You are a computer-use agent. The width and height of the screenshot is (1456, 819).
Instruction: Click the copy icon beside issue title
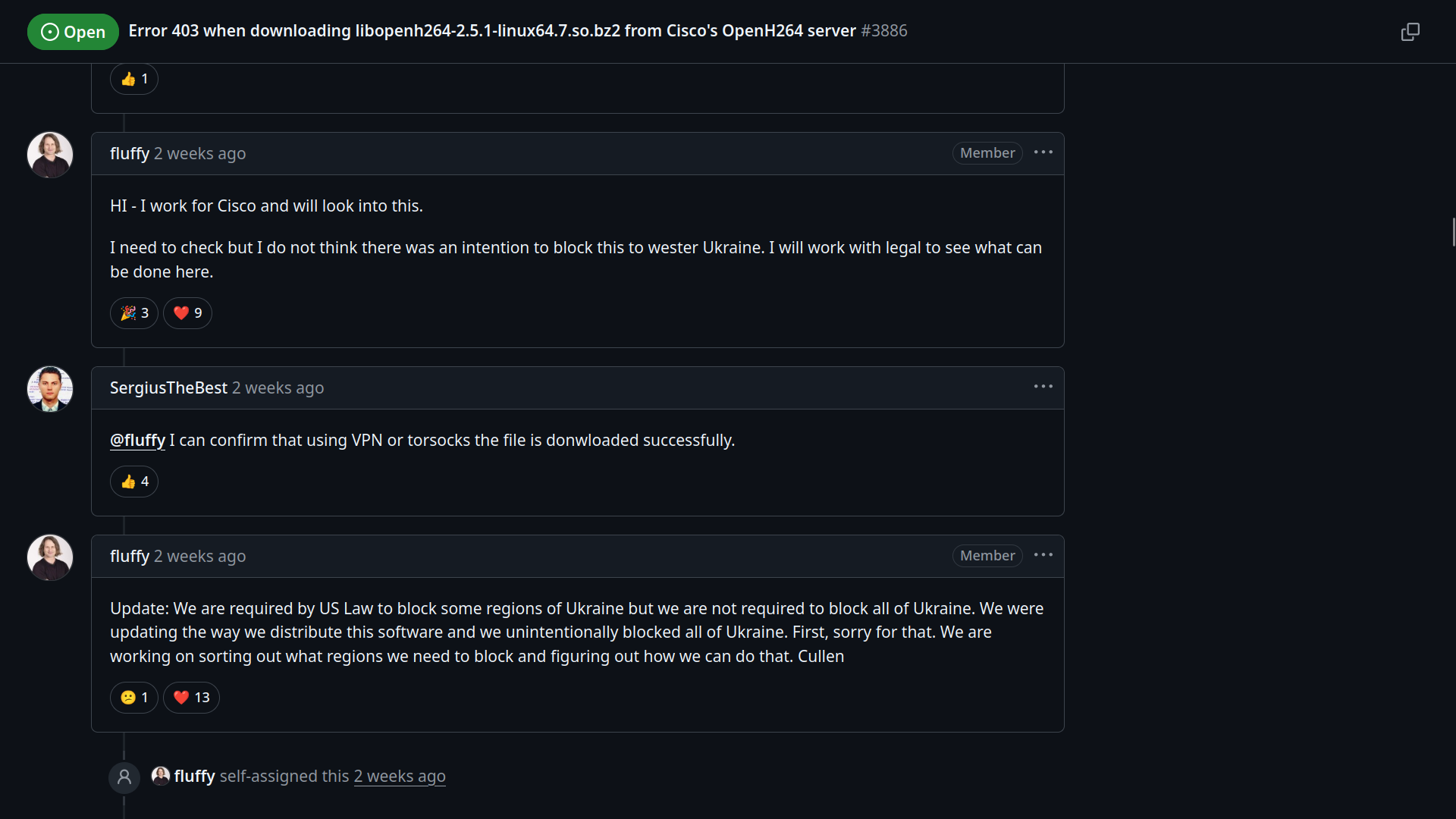(x=1410, y=32)
